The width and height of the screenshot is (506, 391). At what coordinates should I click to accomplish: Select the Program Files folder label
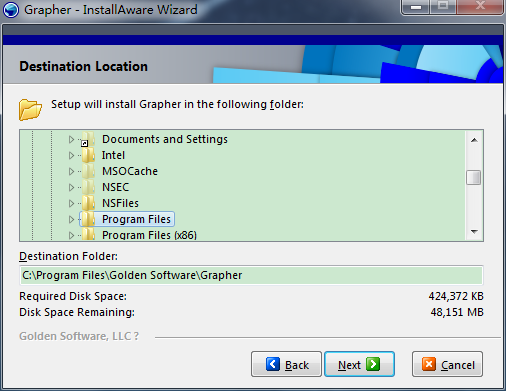click(136, 219)
